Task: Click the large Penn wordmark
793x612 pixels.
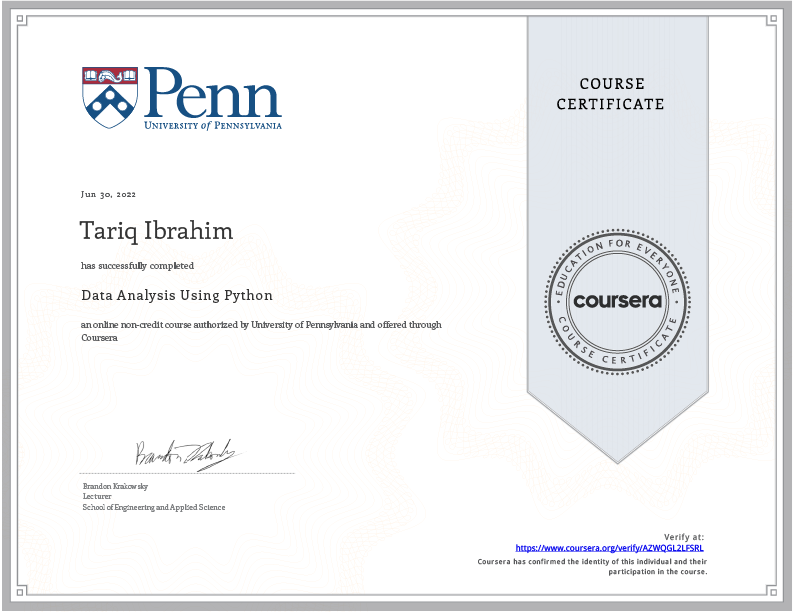Action: (x=213, y=93)
